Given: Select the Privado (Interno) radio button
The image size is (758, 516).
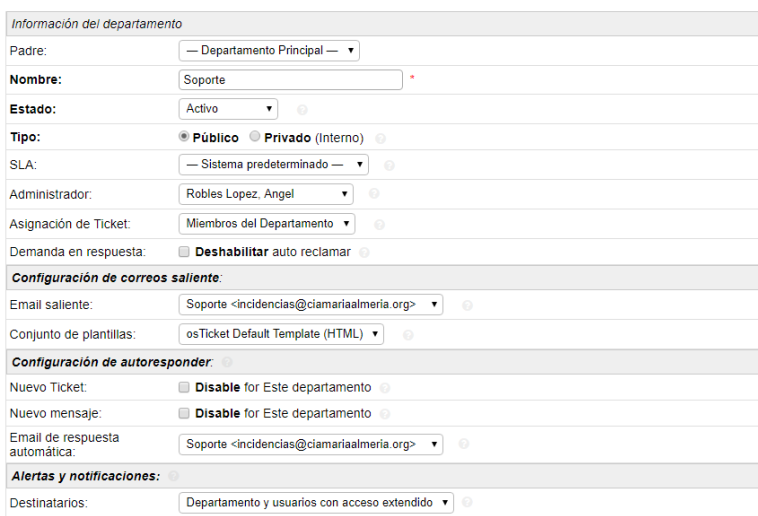Looking at the screenshot, I should click(255, 137).
